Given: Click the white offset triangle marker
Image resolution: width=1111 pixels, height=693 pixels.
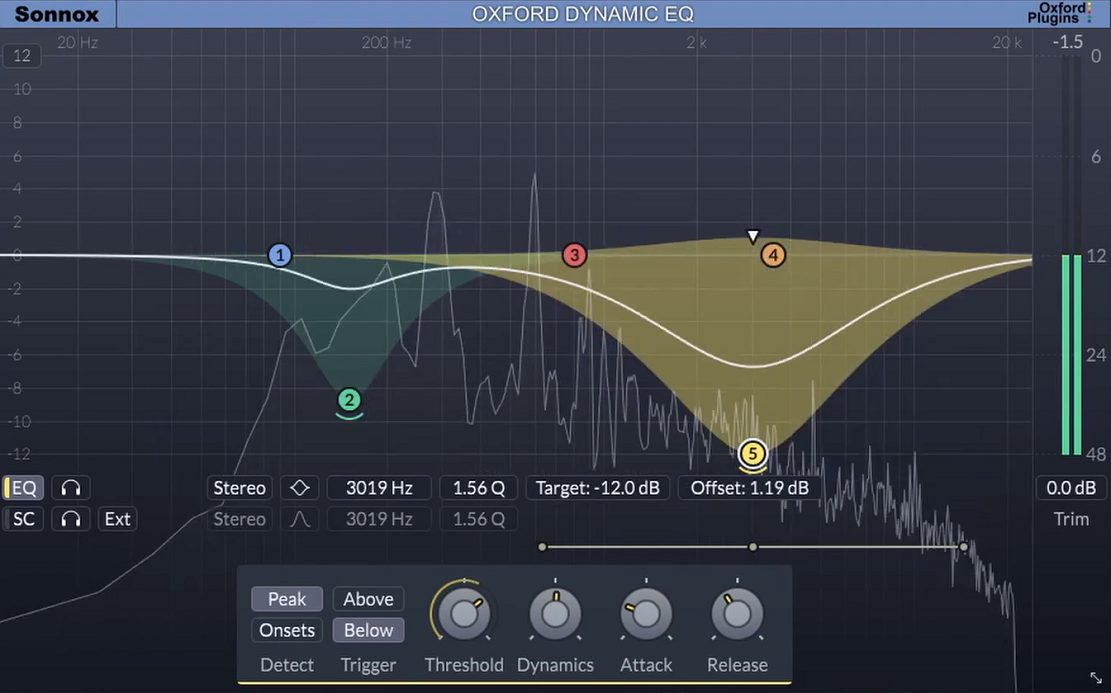Looking at the screenshot, I should (752, 236).
